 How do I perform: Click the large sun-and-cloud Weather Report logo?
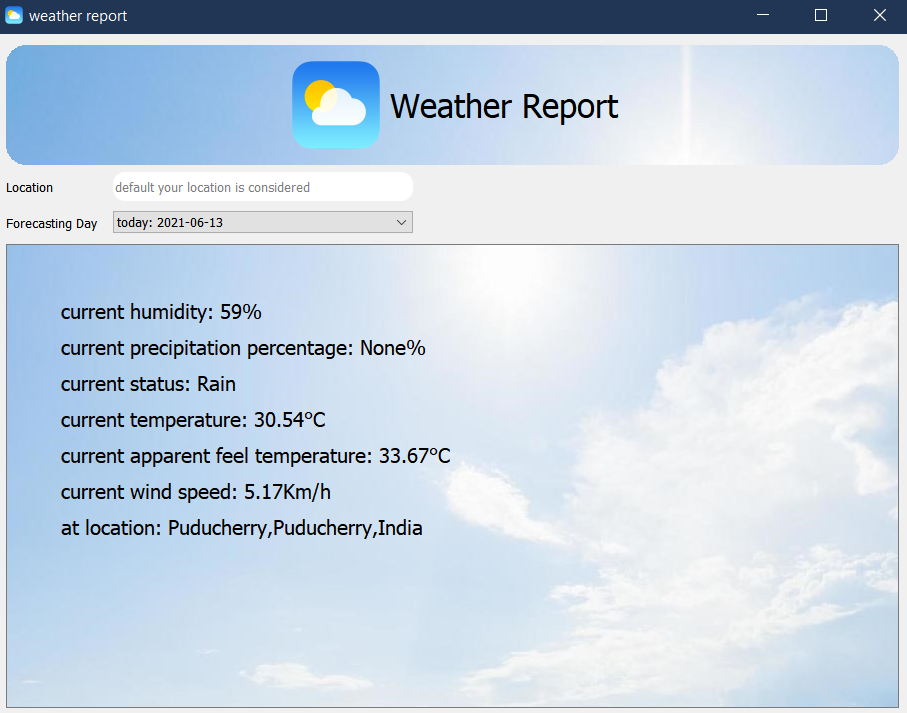(335, 105)
